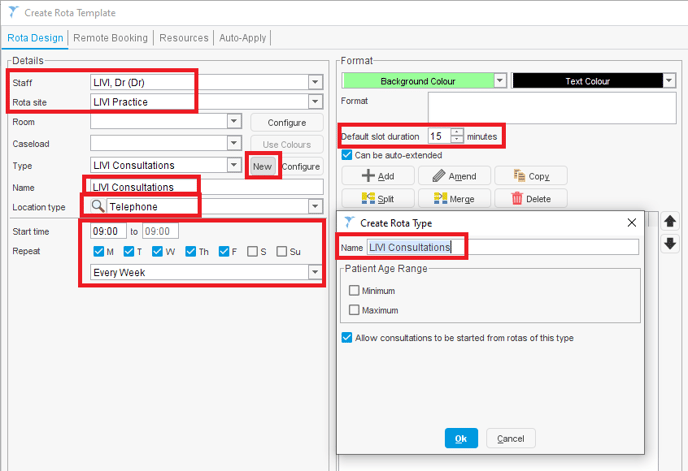Open the Auto-Apply tab
This screenshot has width=688, height=471.
pos(243,38)
